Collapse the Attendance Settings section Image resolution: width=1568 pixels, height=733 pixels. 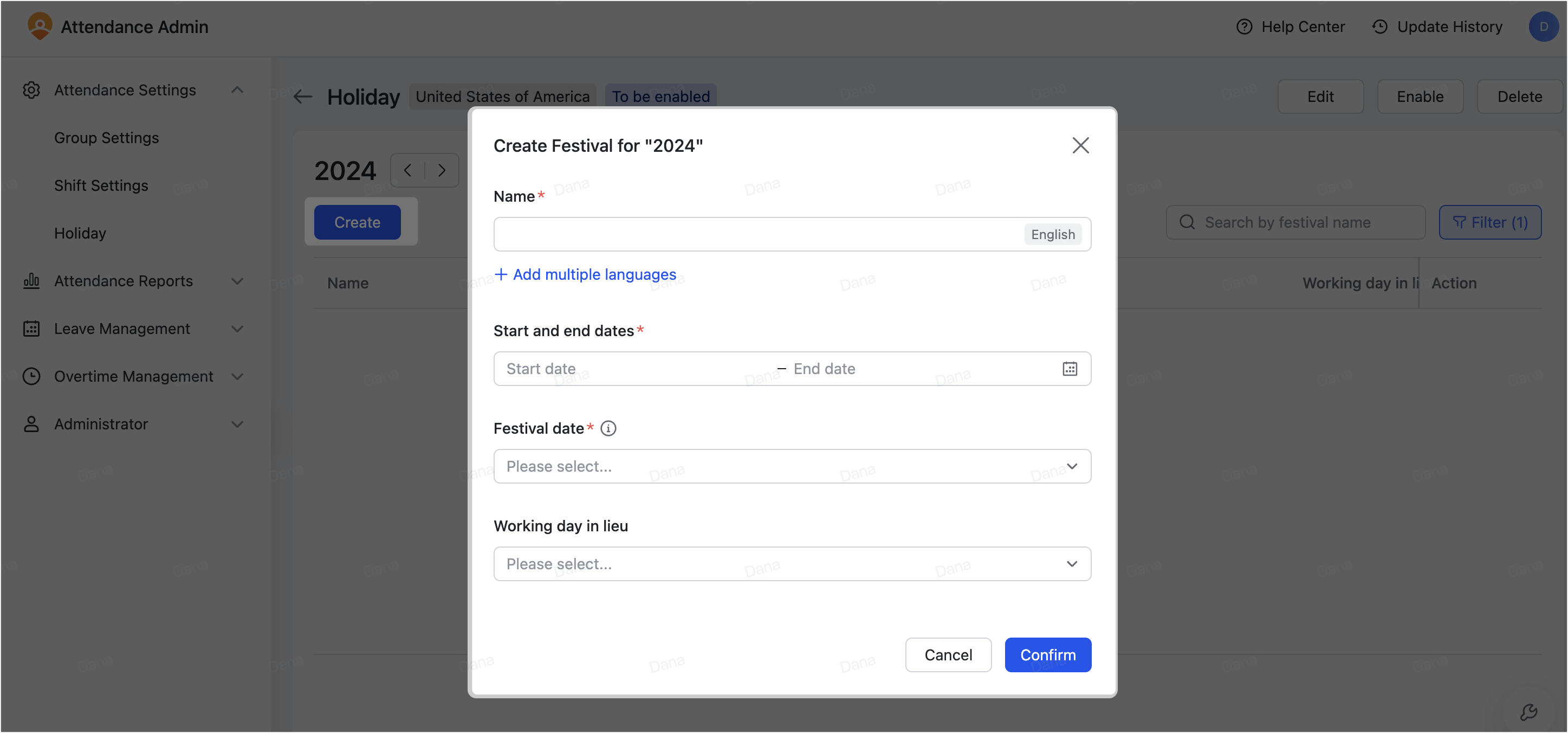point(237,90)
